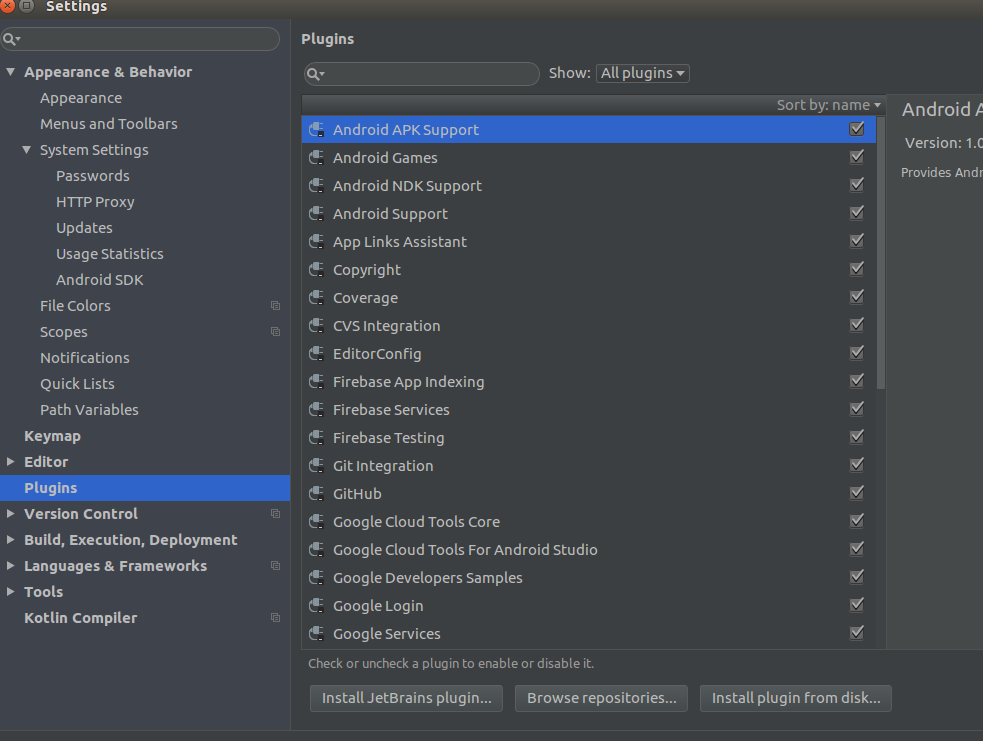Disable the GitHub plugin checkbox
983x741 pixels.
(856, 493)
